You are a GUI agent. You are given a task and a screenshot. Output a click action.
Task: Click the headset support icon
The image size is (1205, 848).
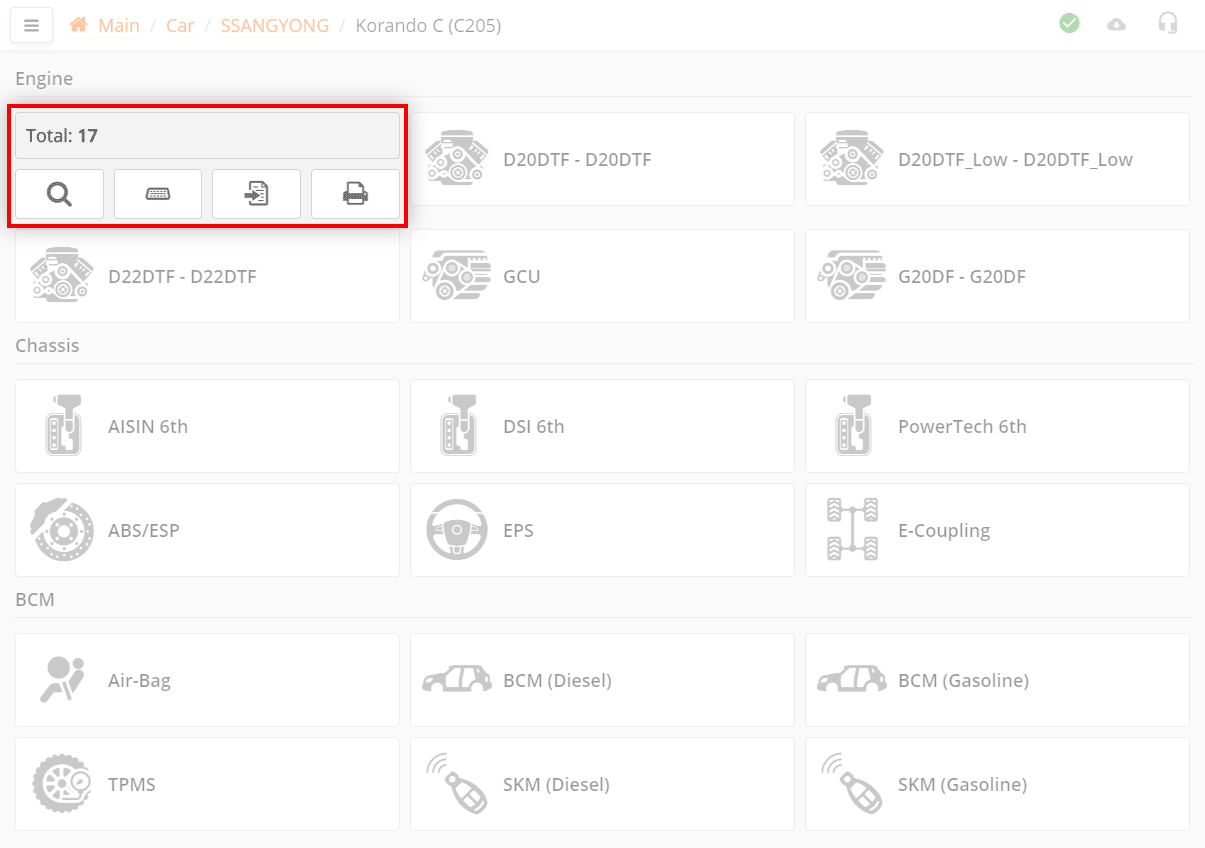point(1167,23)
